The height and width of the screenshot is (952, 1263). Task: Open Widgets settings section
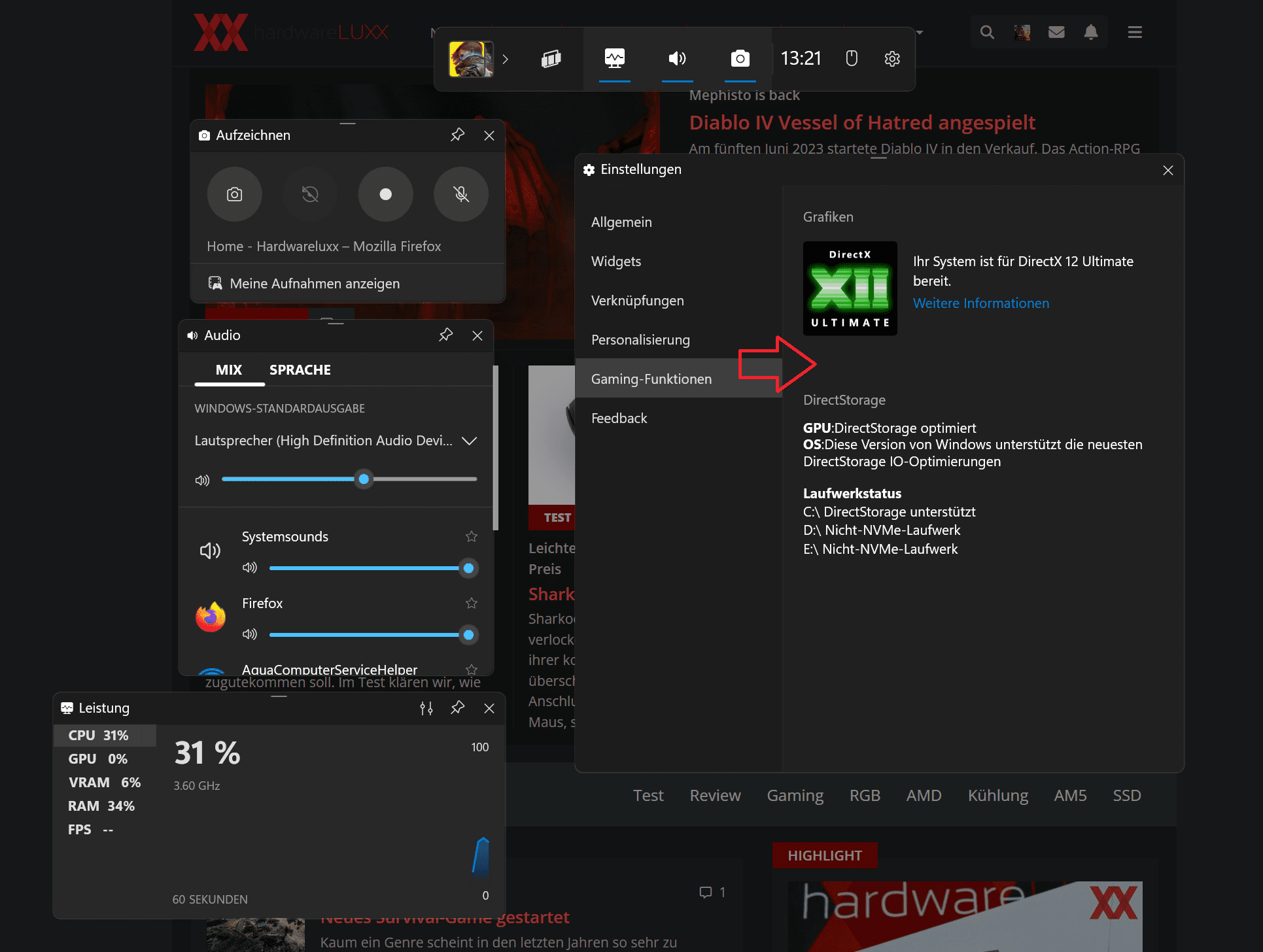(679, 262)
